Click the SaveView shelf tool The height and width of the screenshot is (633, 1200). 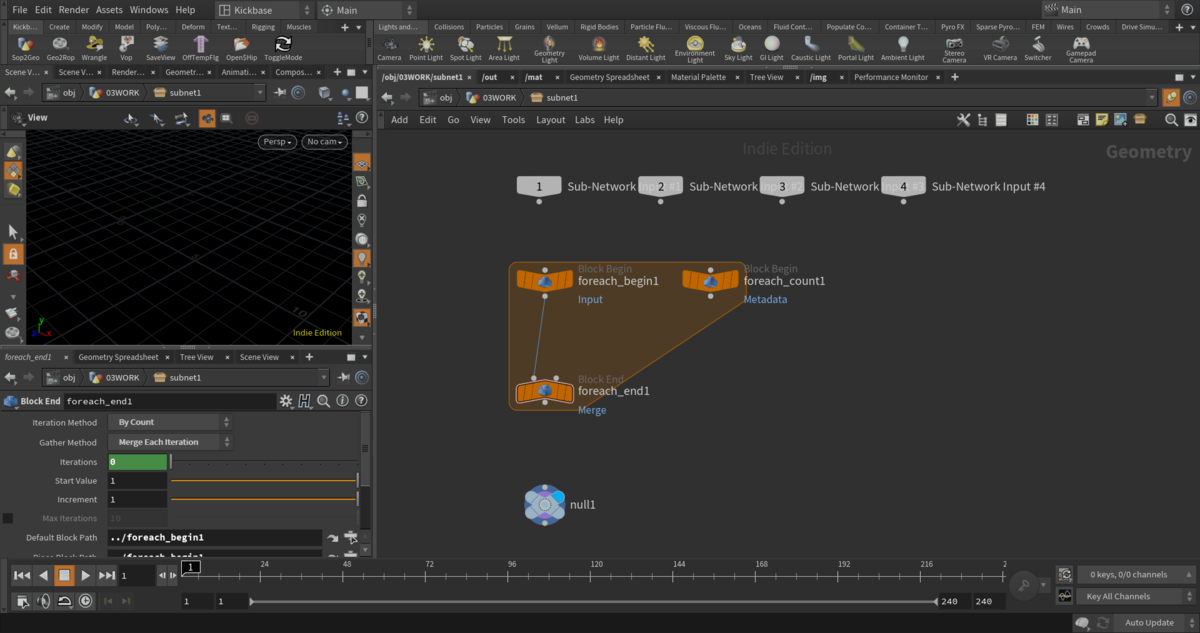160,49
